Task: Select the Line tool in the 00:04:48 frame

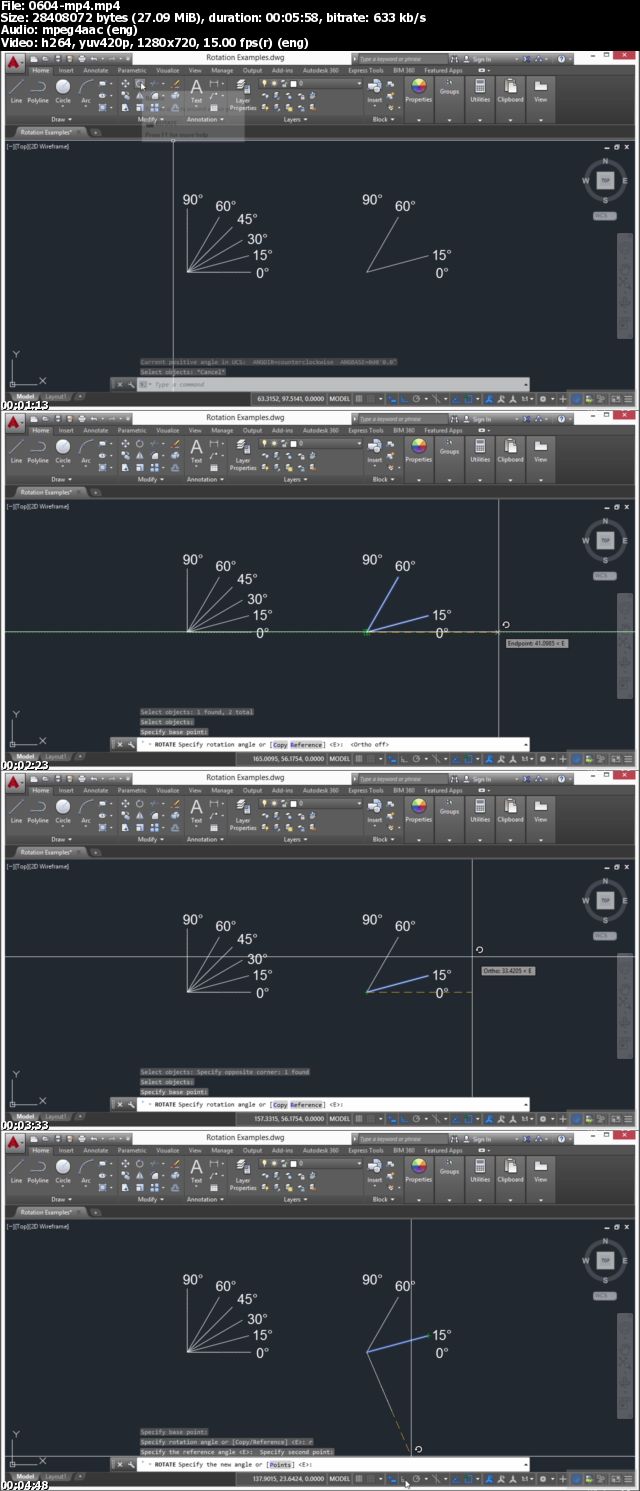Action: (x=16, y=1170)
